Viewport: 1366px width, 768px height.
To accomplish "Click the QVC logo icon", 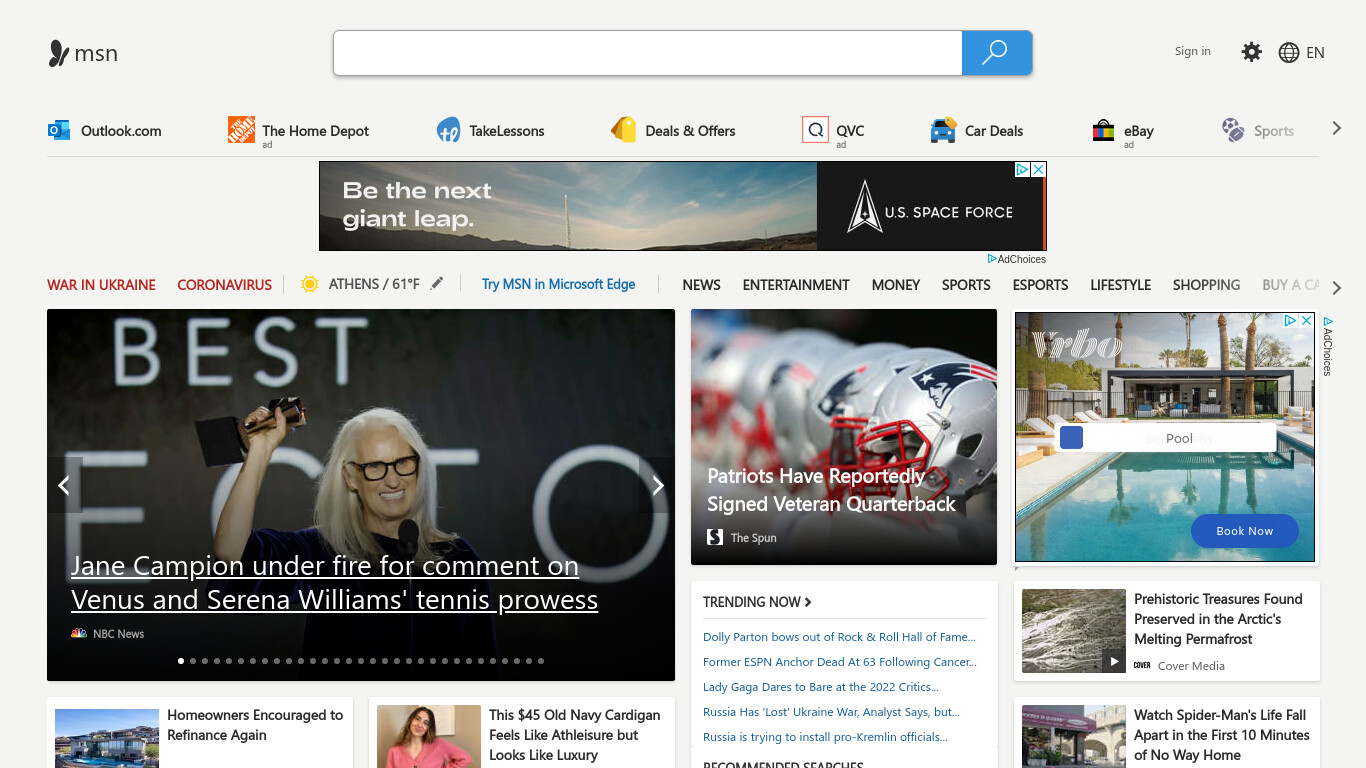I will (x=815, y=130).
